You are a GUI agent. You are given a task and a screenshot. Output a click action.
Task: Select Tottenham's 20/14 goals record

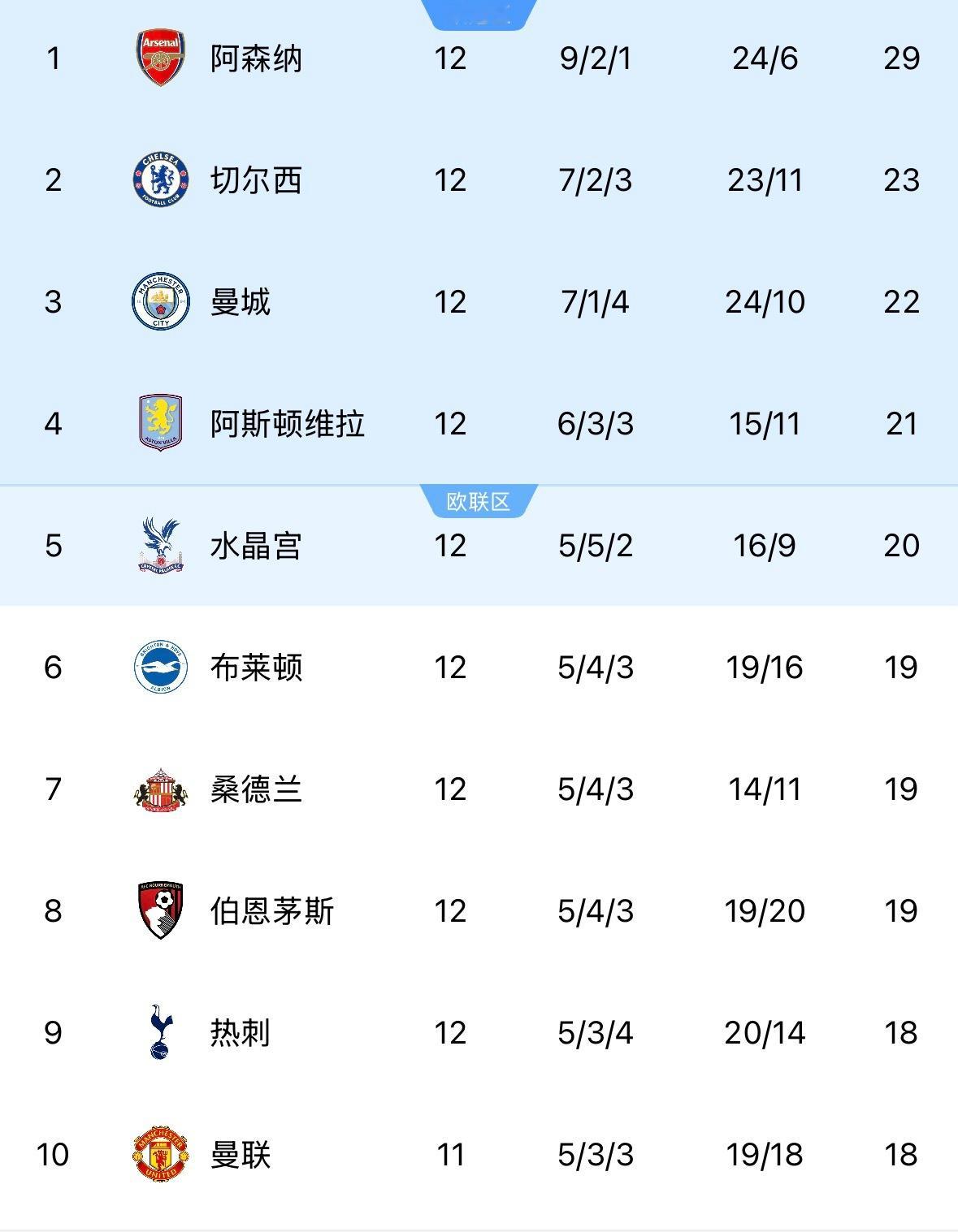click(765, 1033)
